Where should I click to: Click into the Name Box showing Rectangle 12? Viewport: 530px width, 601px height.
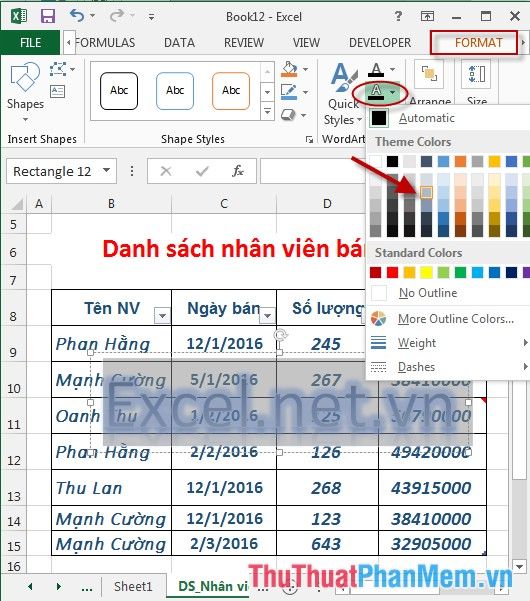pos(53,171)
